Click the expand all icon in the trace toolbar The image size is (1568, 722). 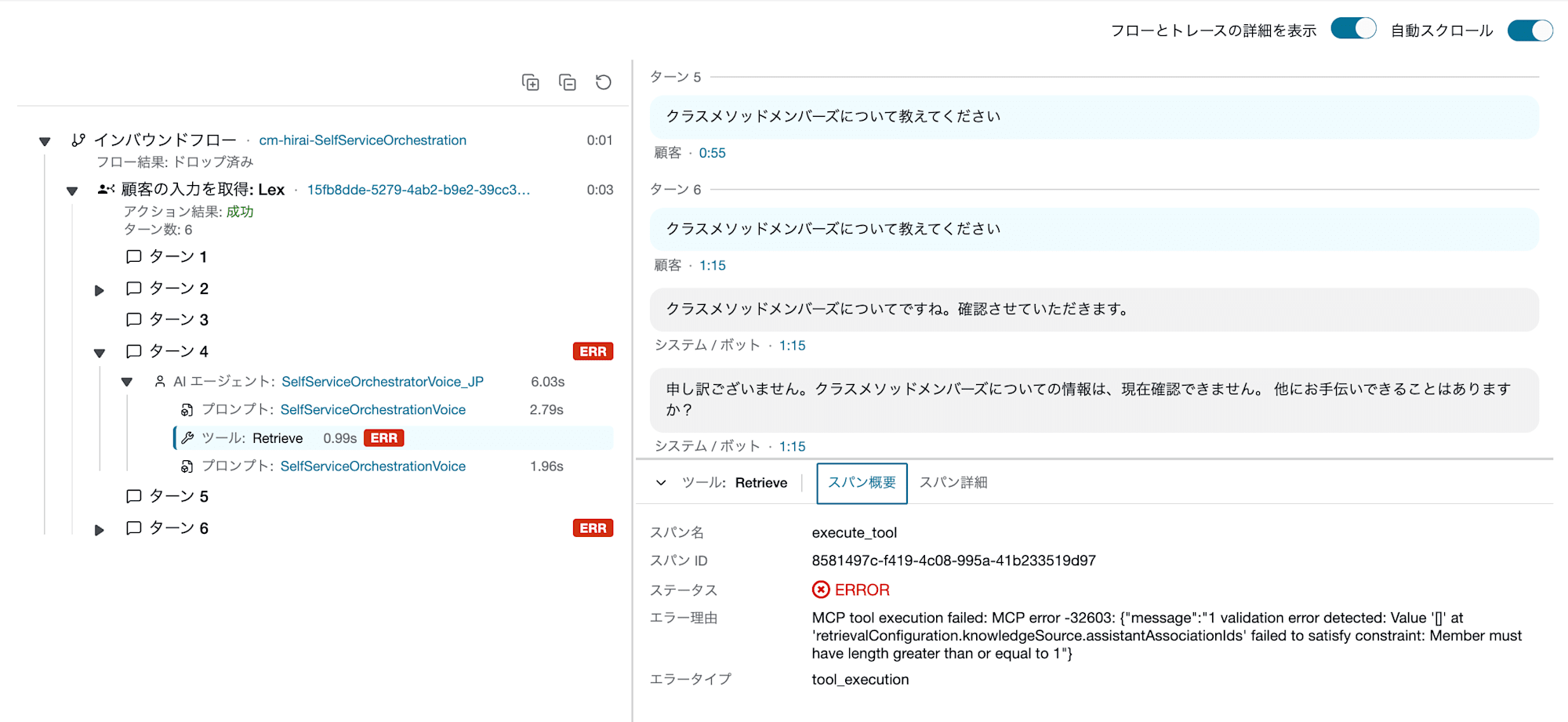(x=531, y=82)
